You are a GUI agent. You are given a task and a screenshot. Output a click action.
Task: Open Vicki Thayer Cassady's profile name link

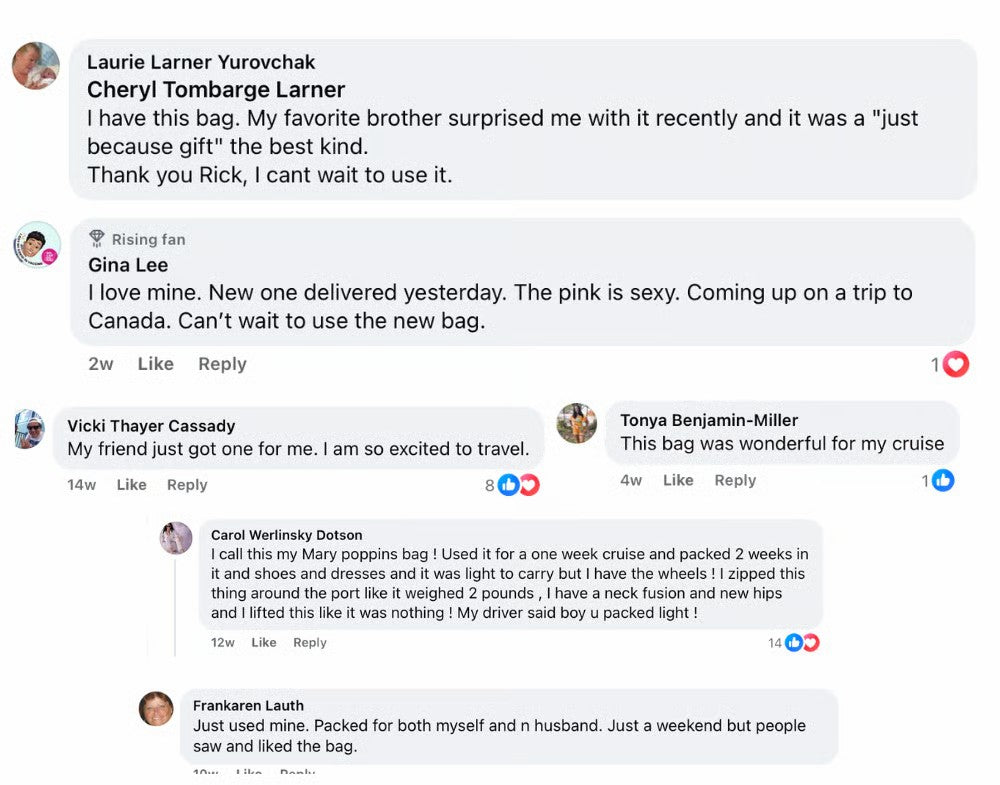tap(151, 426)
